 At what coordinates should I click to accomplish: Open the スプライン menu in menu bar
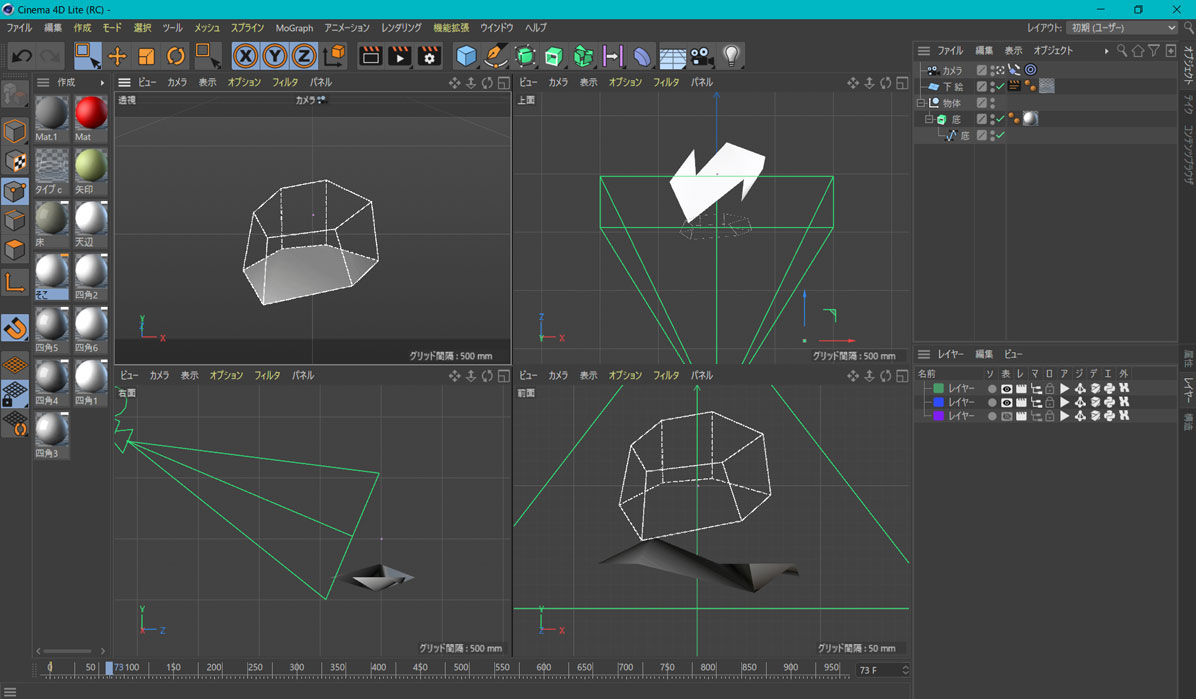pyautogui.click(x=247, y=28)
